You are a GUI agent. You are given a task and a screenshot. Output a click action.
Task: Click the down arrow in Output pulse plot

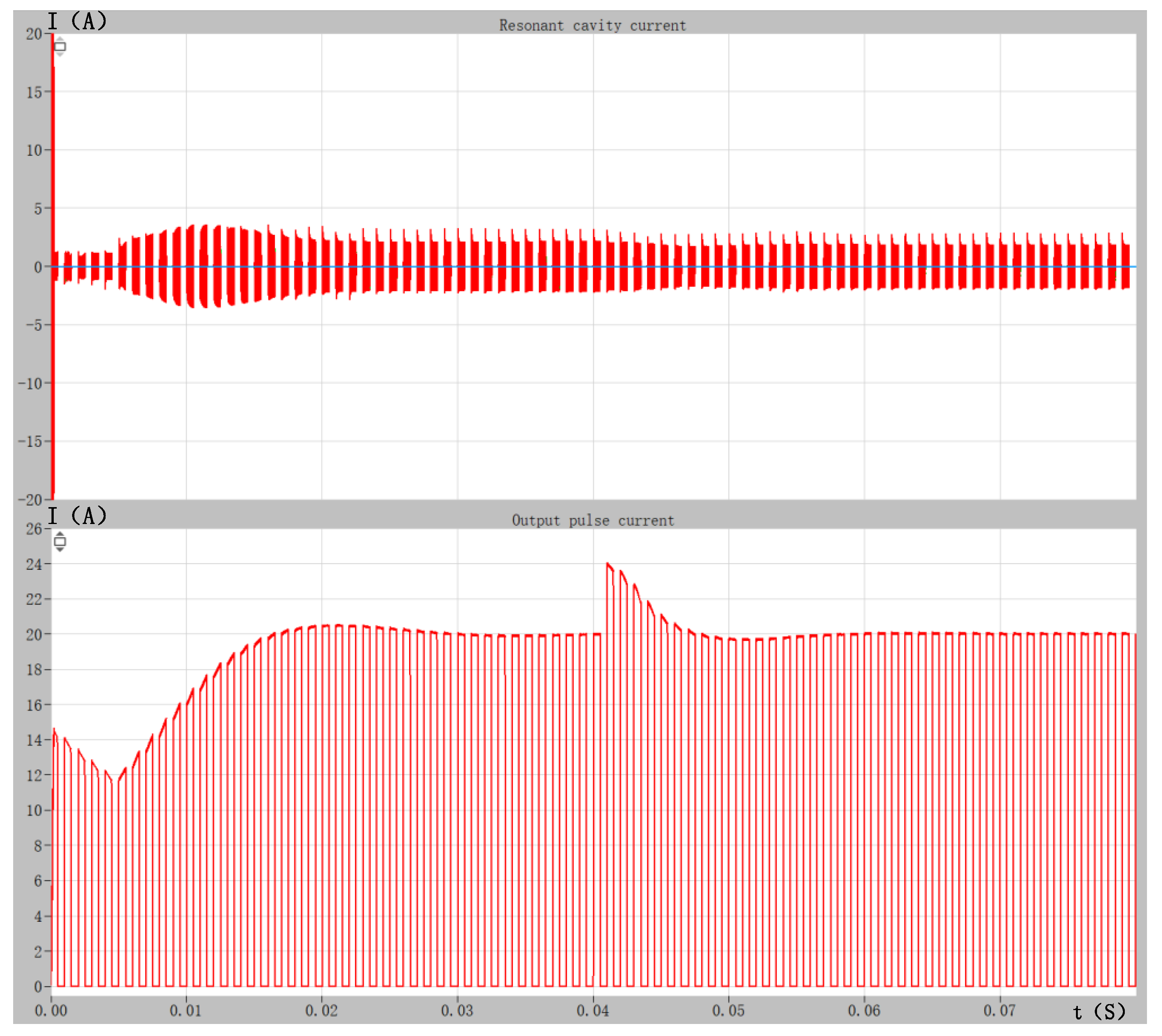click(x=60, y=549)
